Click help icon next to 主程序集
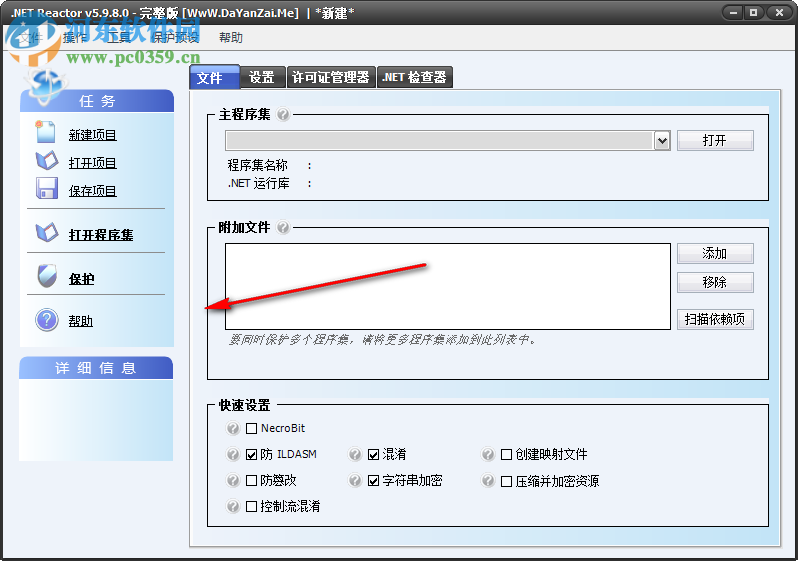The width and height of the screenshot is (798, 561). click(283, 114)
